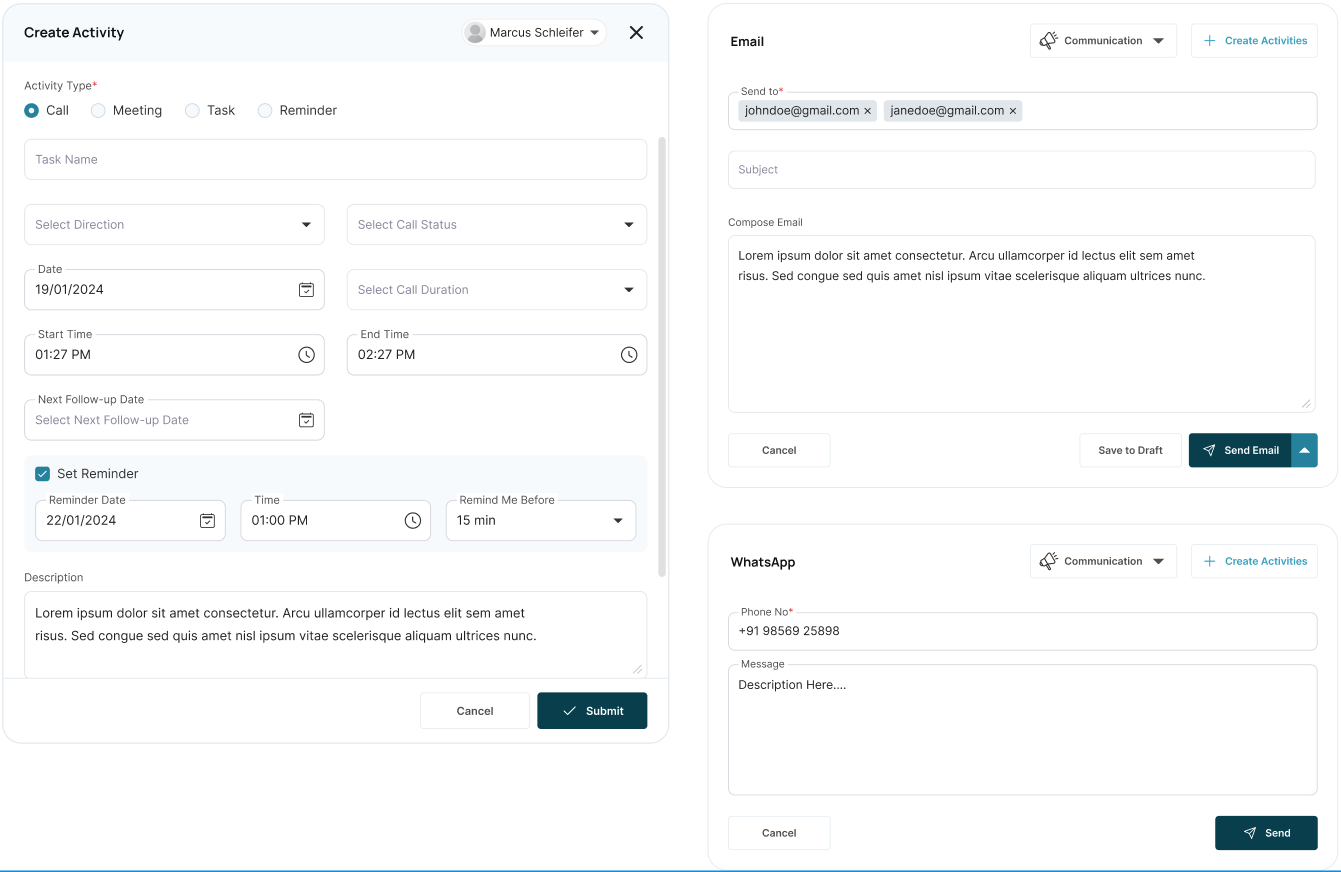The image size is (1341, 872).
Task: Expand the Select Direction dropdown
Action: click(x=306, y=225)
